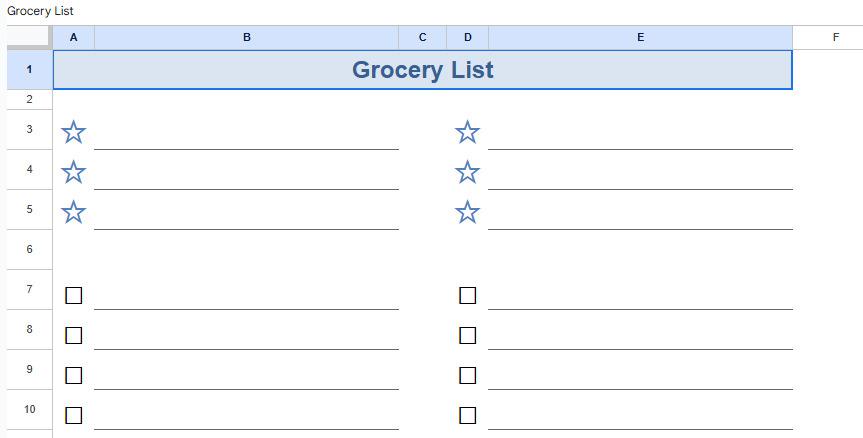Viewport: 863px width, 438px height.
Task: Click the star icon in cell A3
Action: tap(73, 132)
